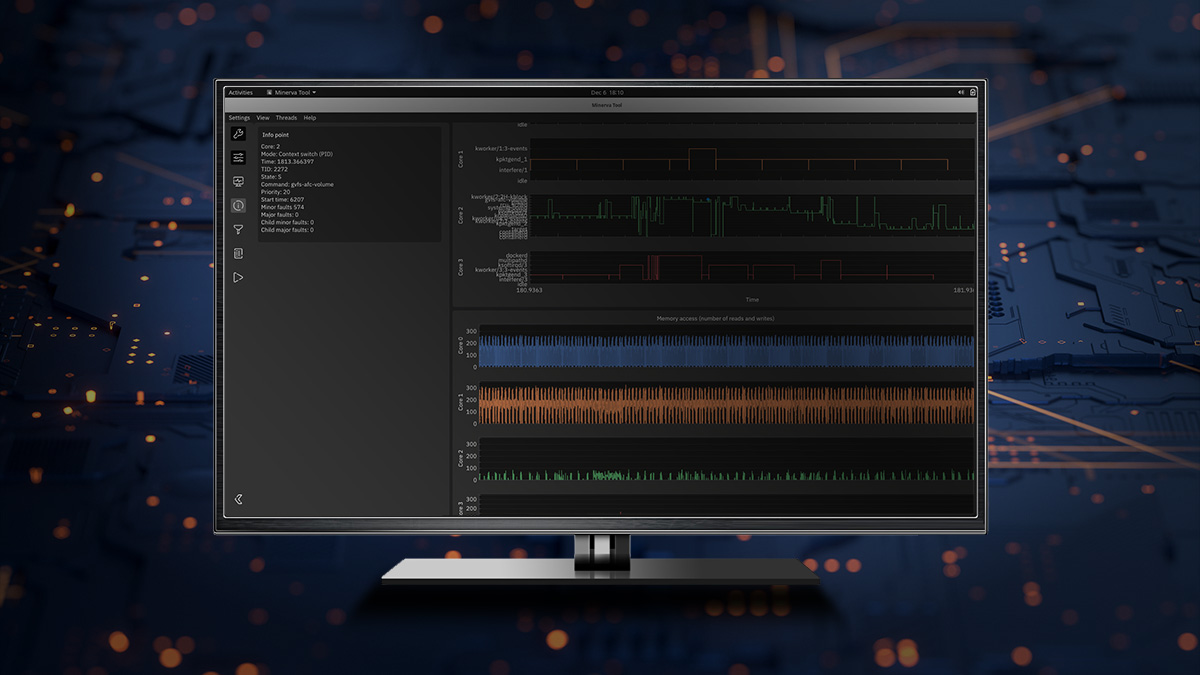Image resolution: width=1200 pixels, height=675 pixels.
Task: Open the tuning sliders panel icon
Action: point(238,158)
